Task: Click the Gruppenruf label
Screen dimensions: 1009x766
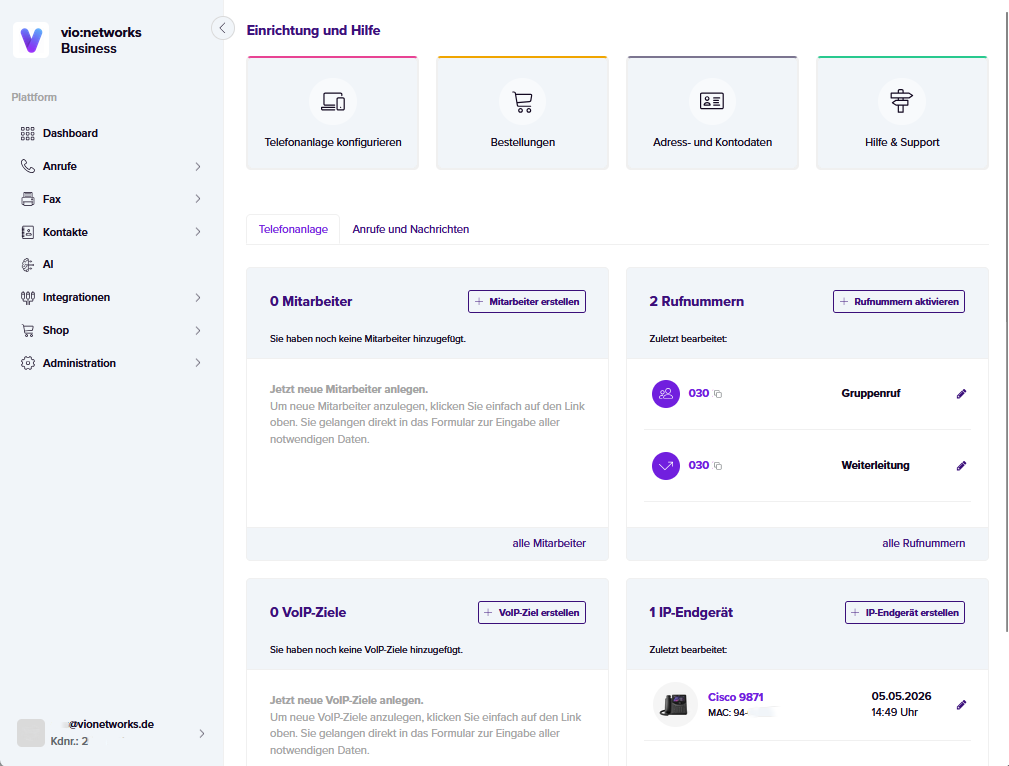Action: click(871, 393)
